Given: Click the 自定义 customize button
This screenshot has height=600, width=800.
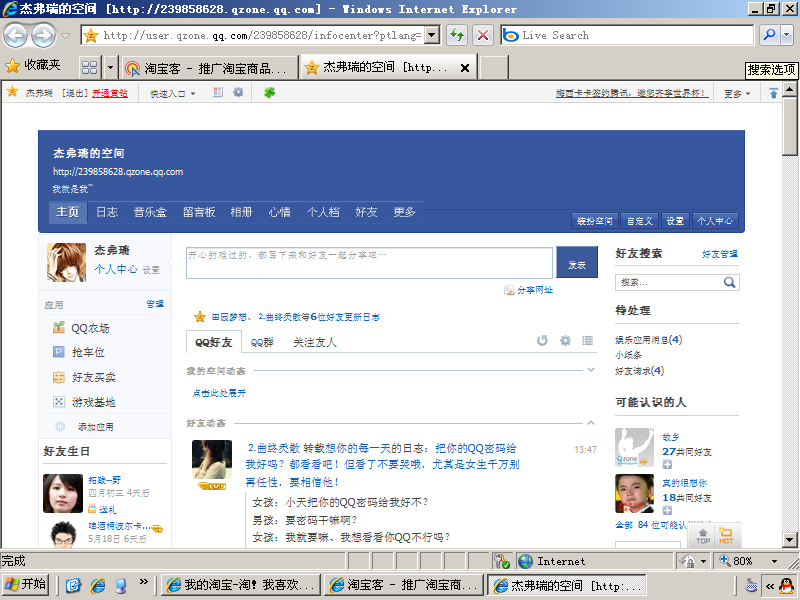Looking at the screenshot, I should 640,221.
